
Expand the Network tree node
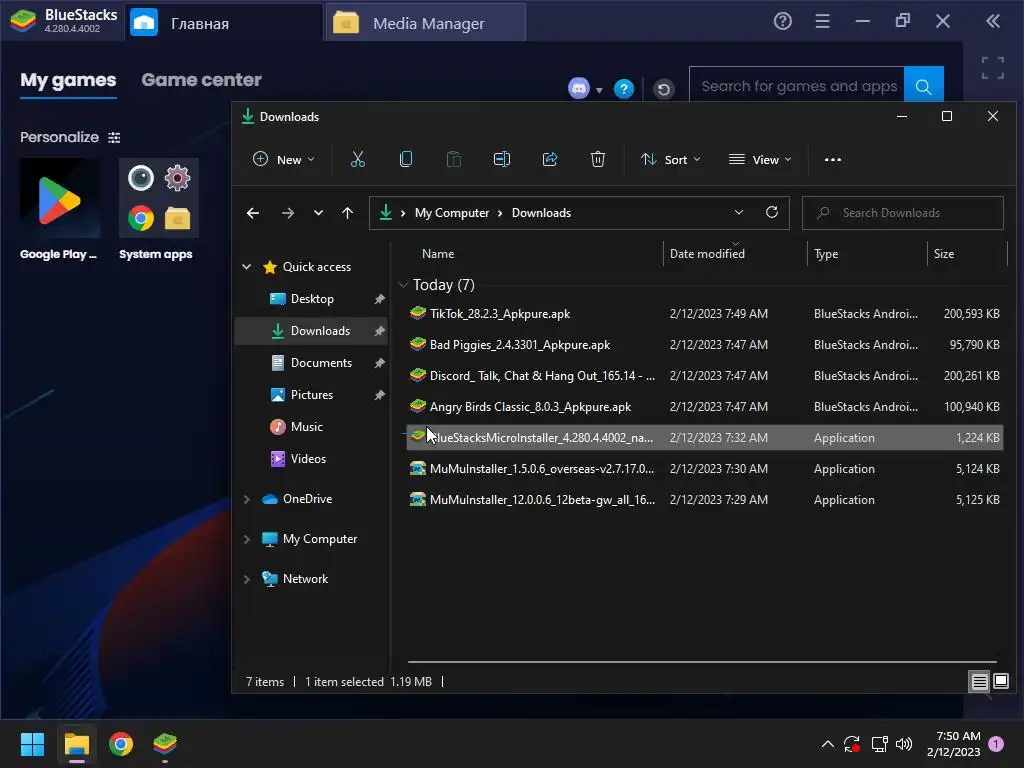pos(247,579)
